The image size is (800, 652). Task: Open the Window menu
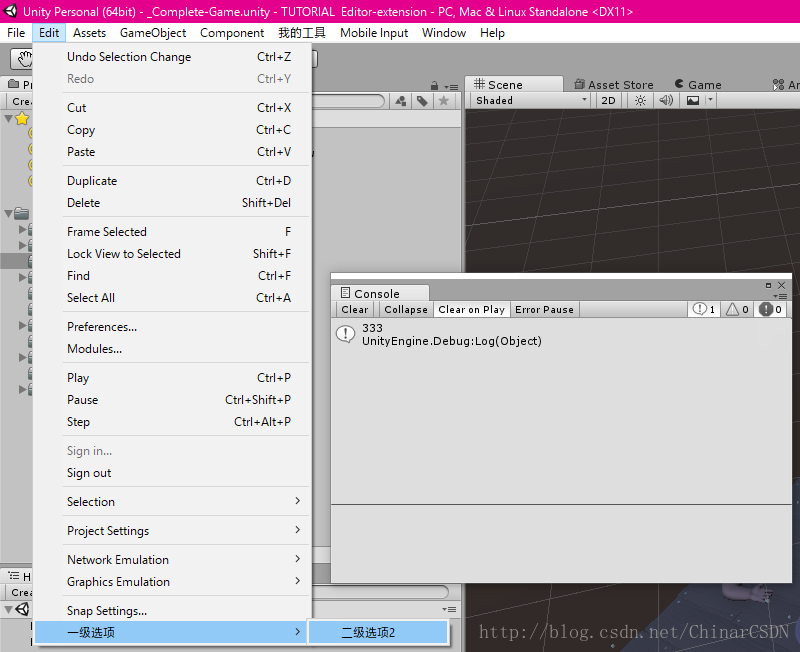[x=444, y=33]
